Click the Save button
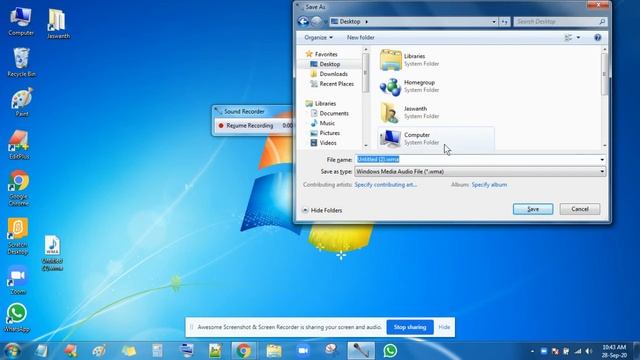The width and height of the screenshot is (640, 360). click(533, 209)
